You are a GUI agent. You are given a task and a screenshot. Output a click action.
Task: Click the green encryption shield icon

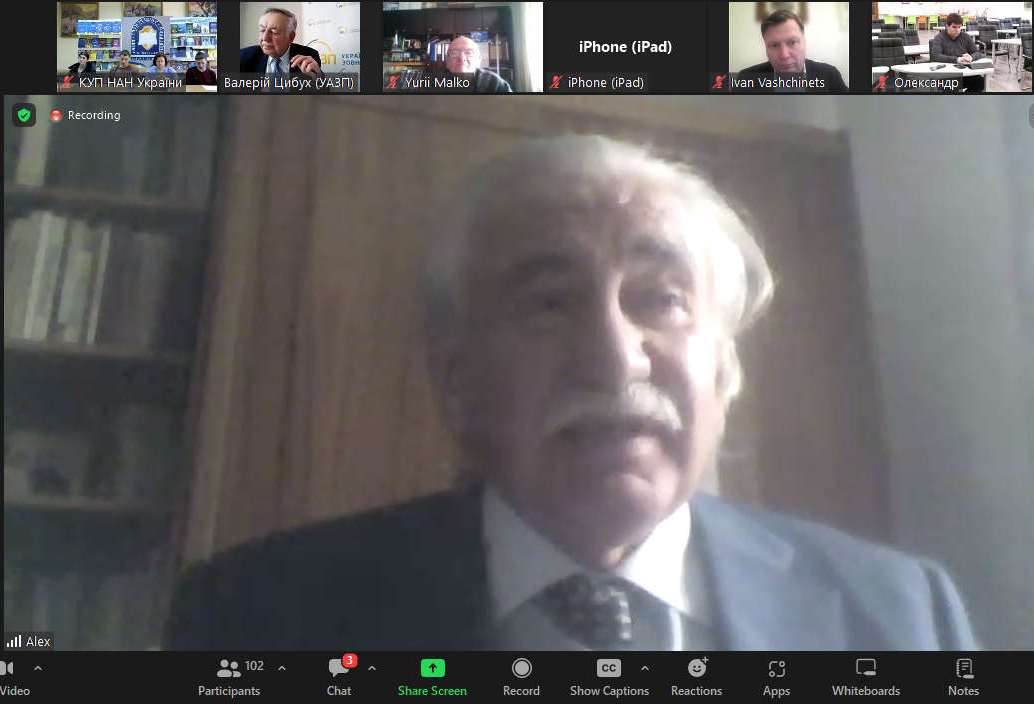[24, 115]
